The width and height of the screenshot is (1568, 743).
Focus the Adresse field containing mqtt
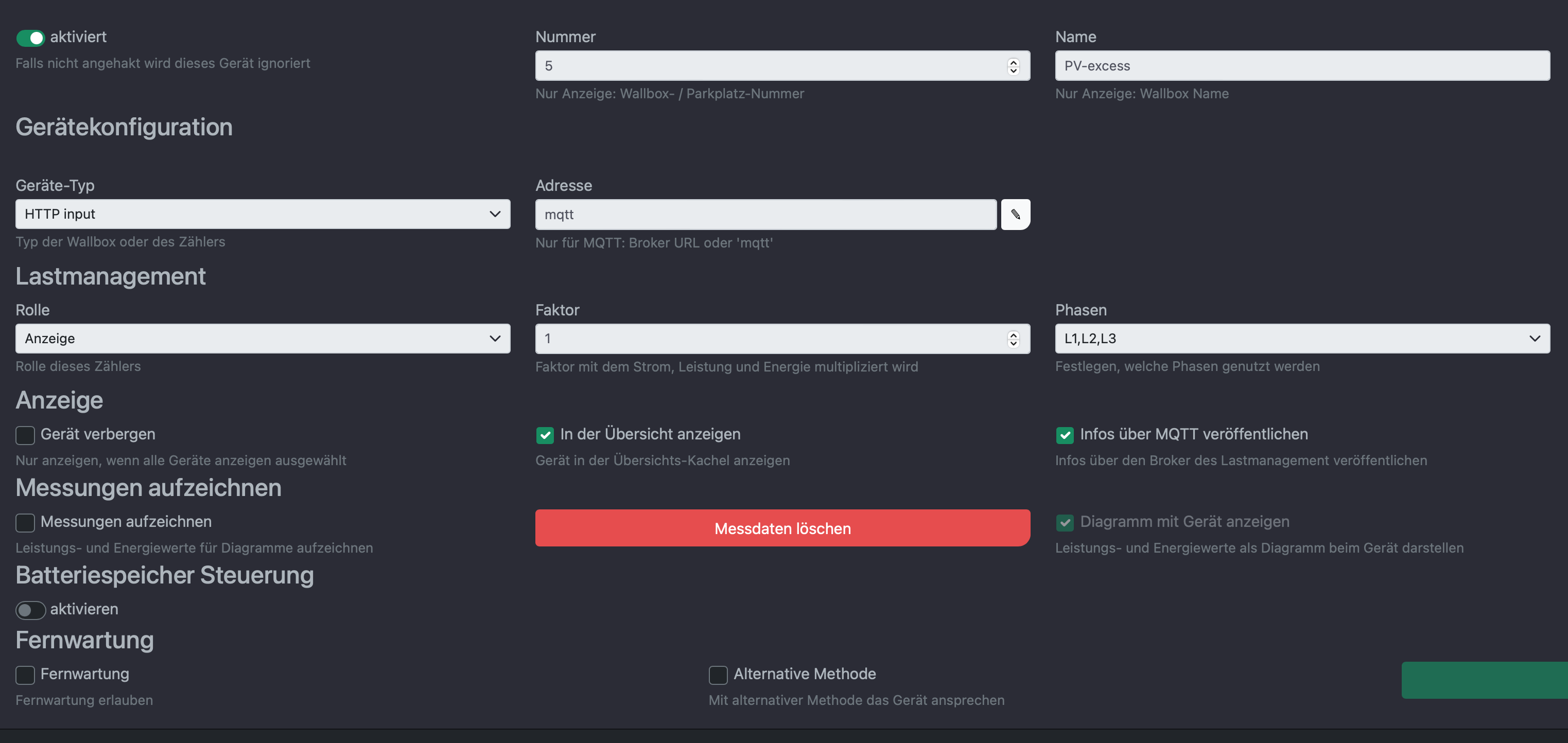click(766, 214)
